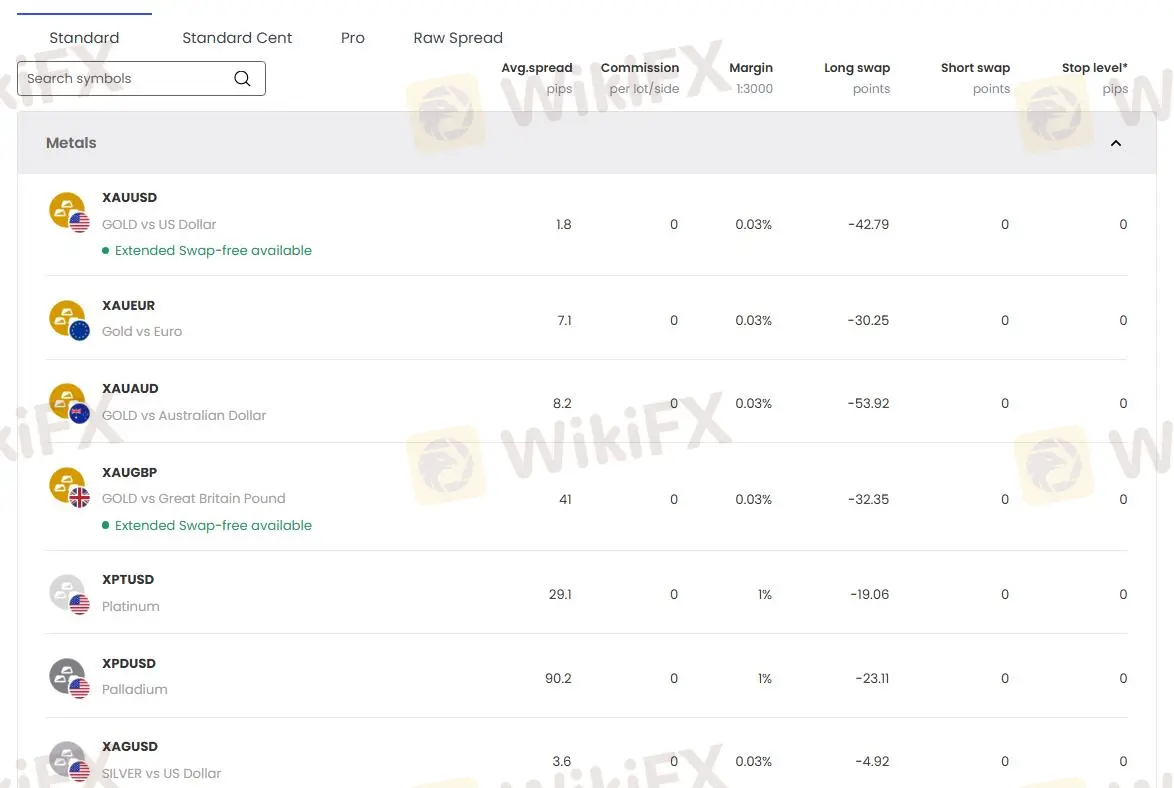This screenshot has height=788, width=1174.
Task: Switch to the Raw Spread tab
Action: click(458, 37)
